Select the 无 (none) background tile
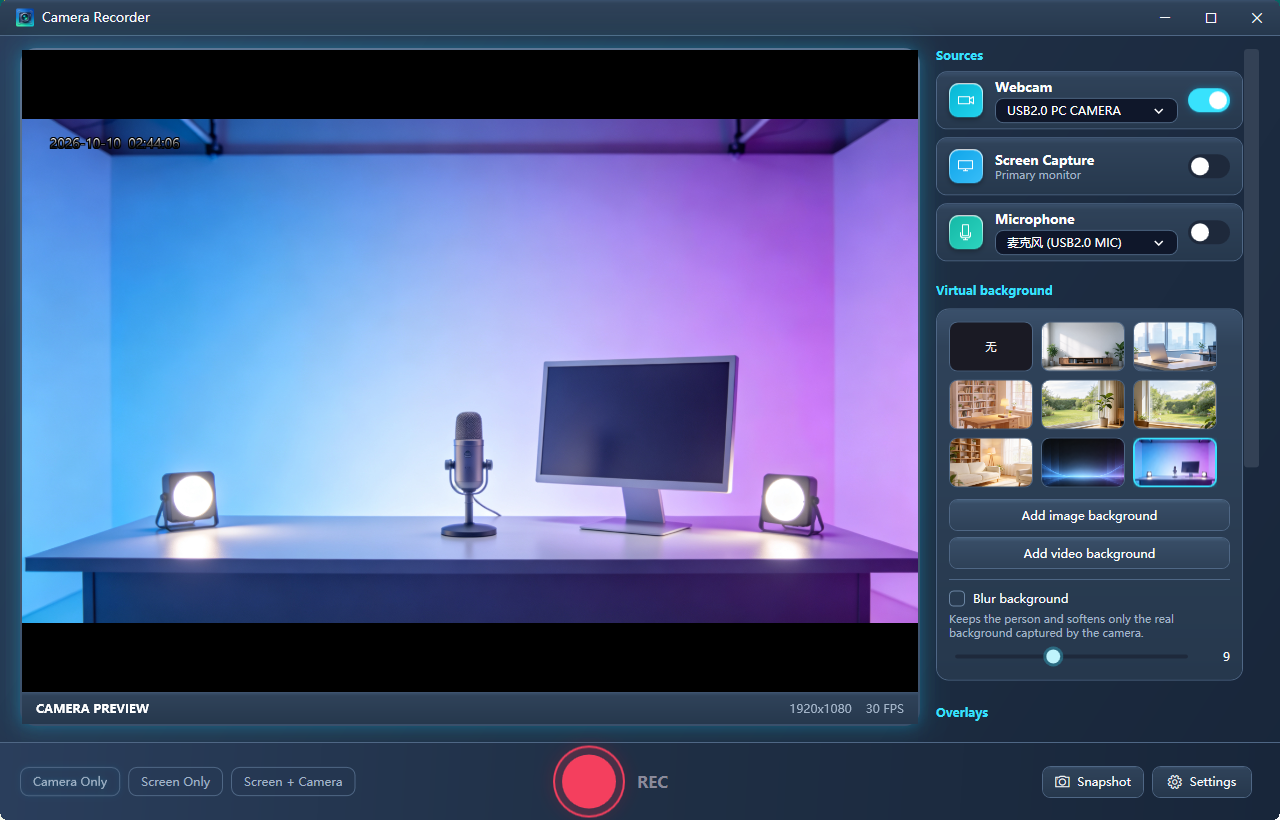 (991, 347)
